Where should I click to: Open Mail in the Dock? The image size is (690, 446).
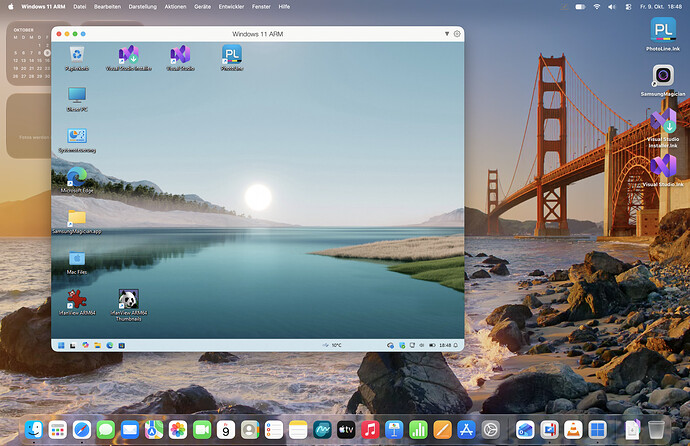[x=130, y=430]
